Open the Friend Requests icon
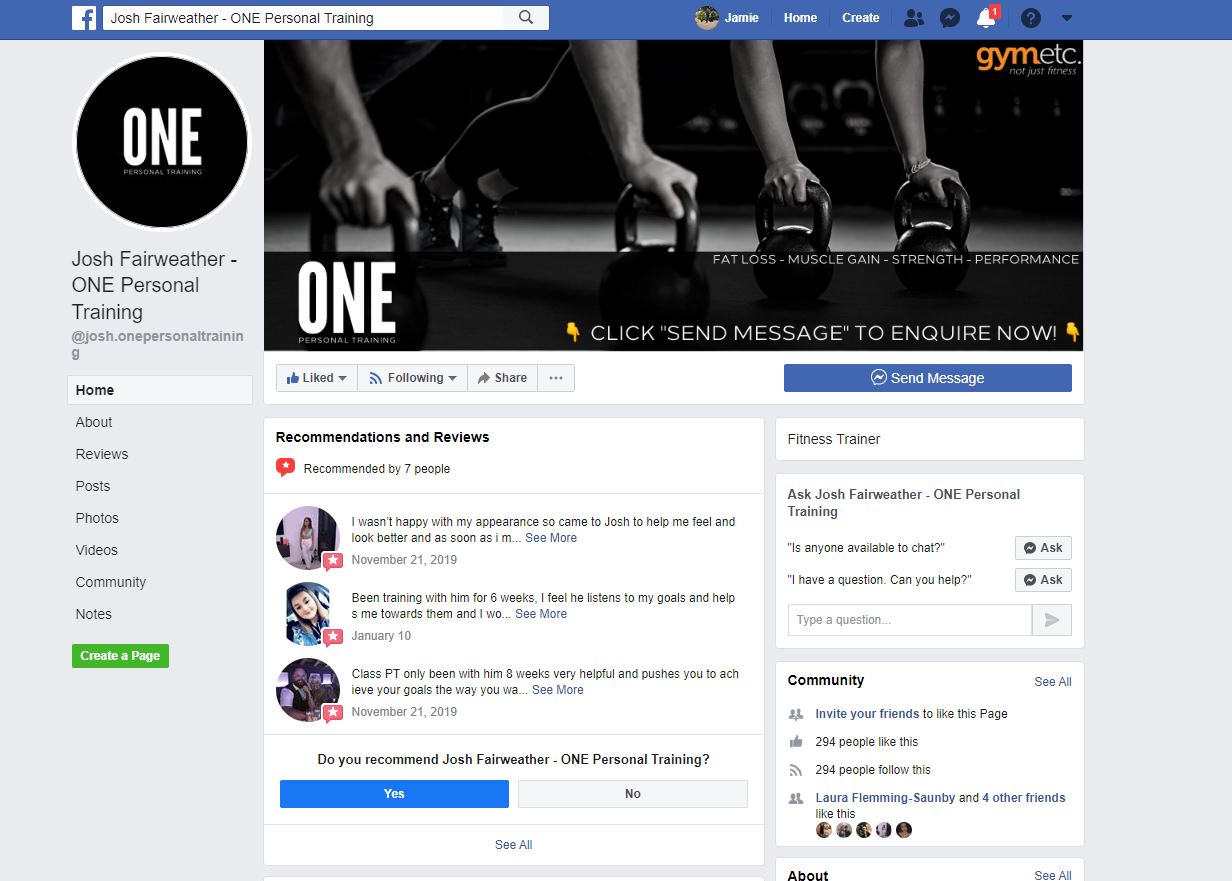This screenshot has width=1232, height=881. (913, 18)
